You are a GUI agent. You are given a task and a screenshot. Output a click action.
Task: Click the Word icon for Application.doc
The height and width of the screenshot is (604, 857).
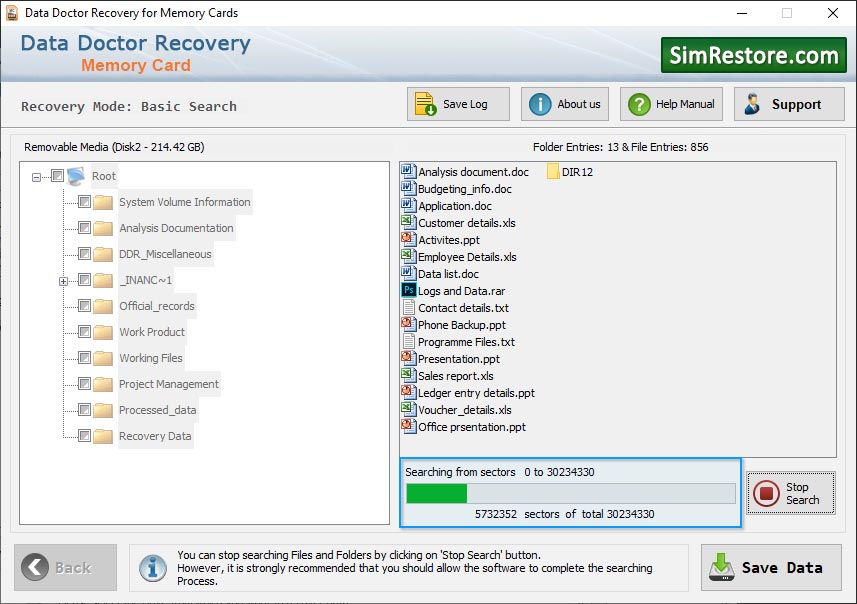click(408, 205)
